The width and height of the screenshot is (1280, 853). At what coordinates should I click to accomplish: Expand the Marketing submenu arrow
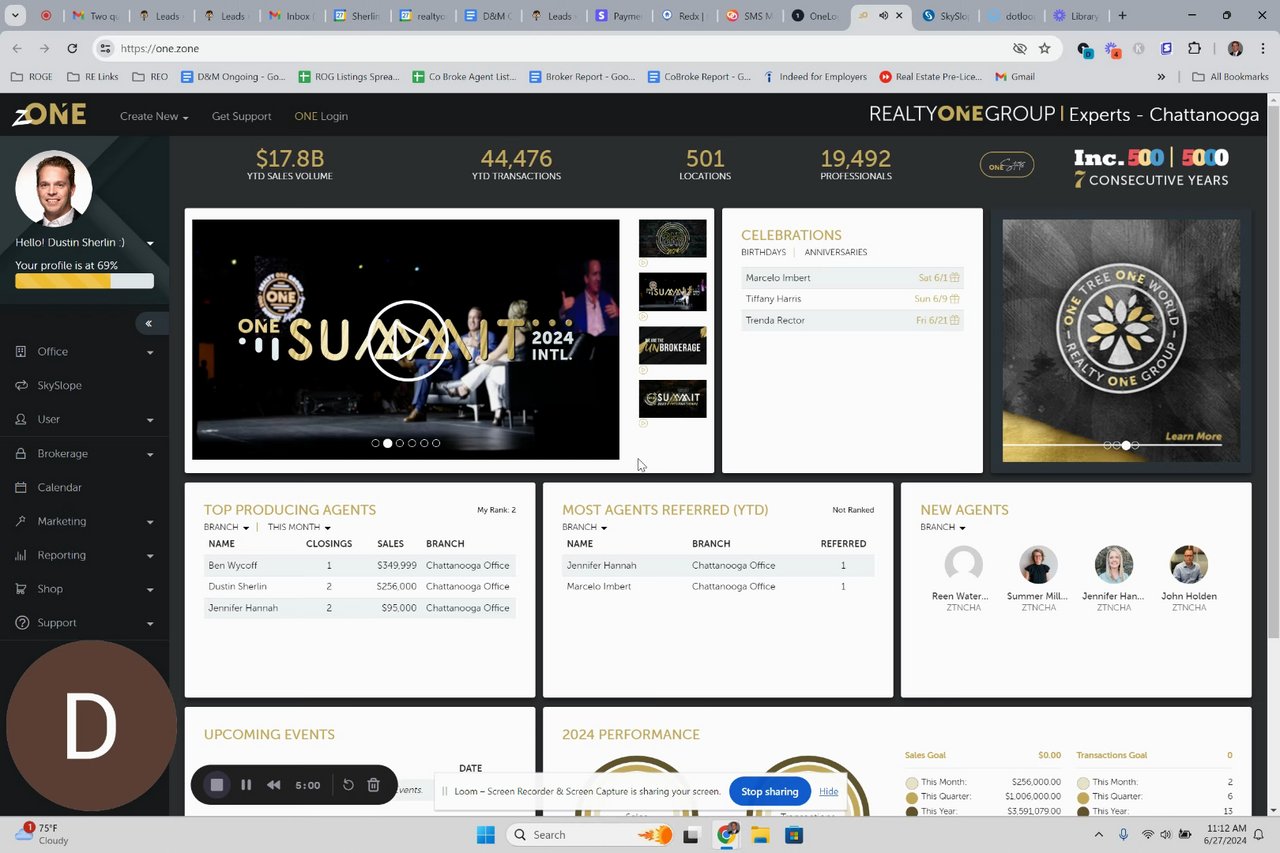(150, 522)
